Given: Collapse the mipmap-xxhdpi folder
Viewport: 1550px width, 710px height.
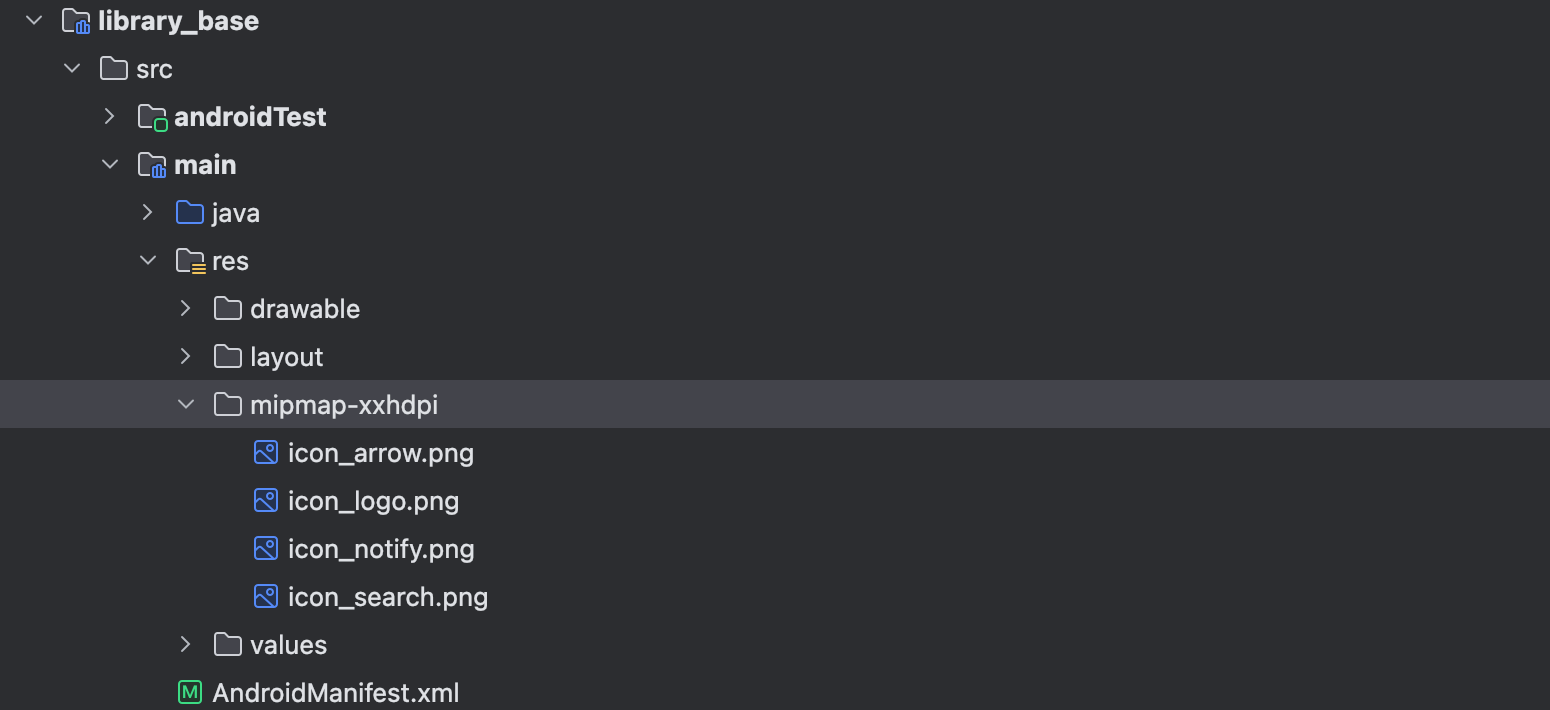Looking at the screenshot, I should [186, 404].
